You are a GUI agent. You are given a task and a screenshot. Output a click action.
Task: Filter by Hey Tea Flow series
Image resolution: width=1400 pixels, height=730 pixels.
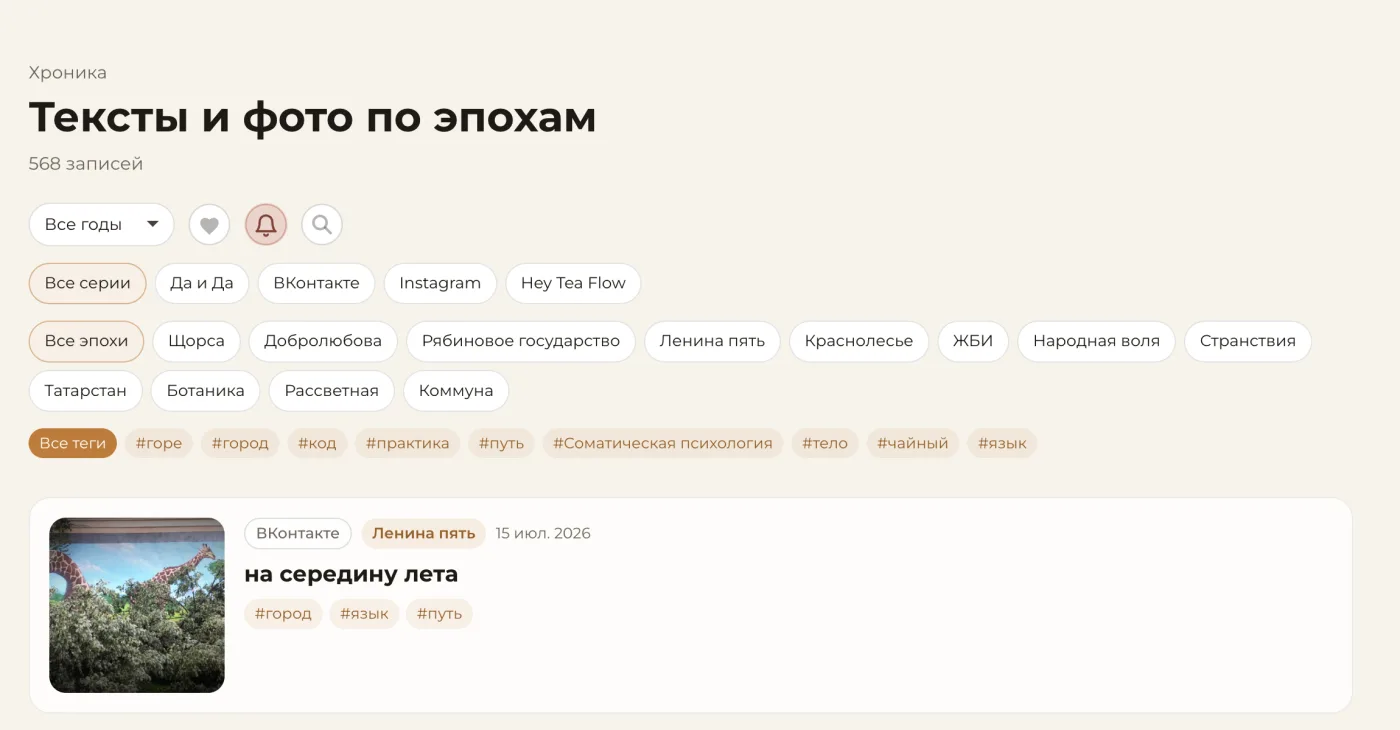coord(573,283)
